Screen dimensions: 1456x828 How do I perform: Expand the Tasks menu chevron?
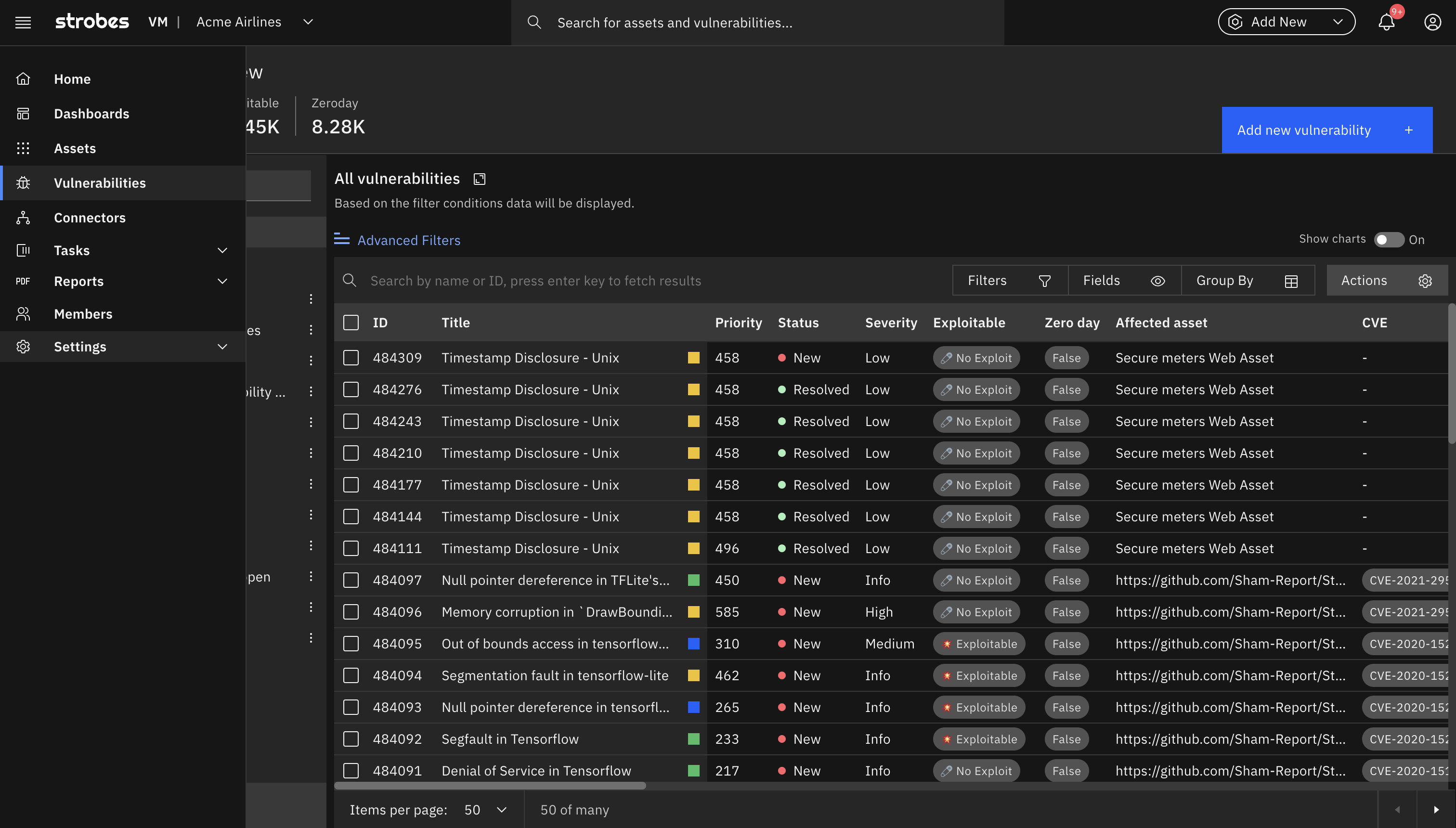[222, 250]
